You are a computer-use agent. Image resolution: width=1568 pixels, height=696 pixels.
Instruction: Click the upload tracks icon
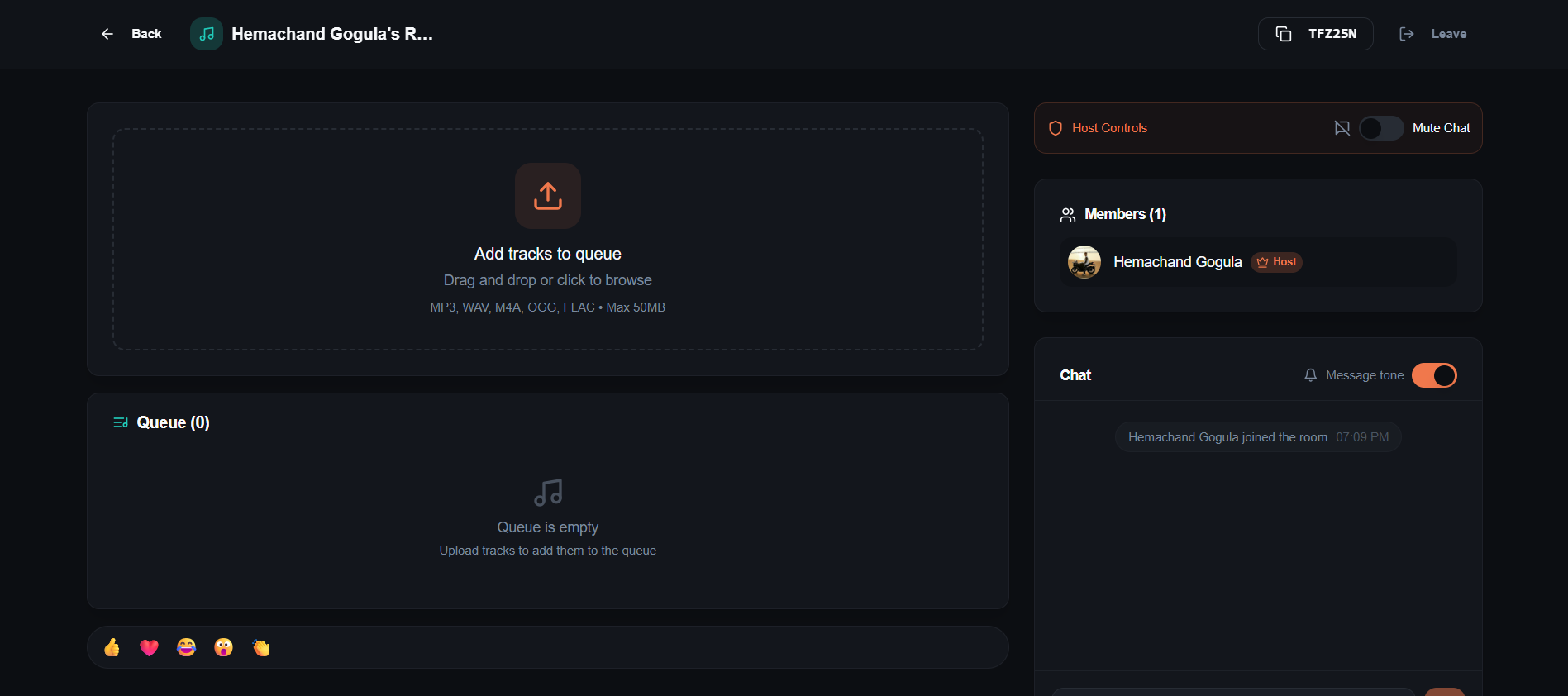[547, 195]
